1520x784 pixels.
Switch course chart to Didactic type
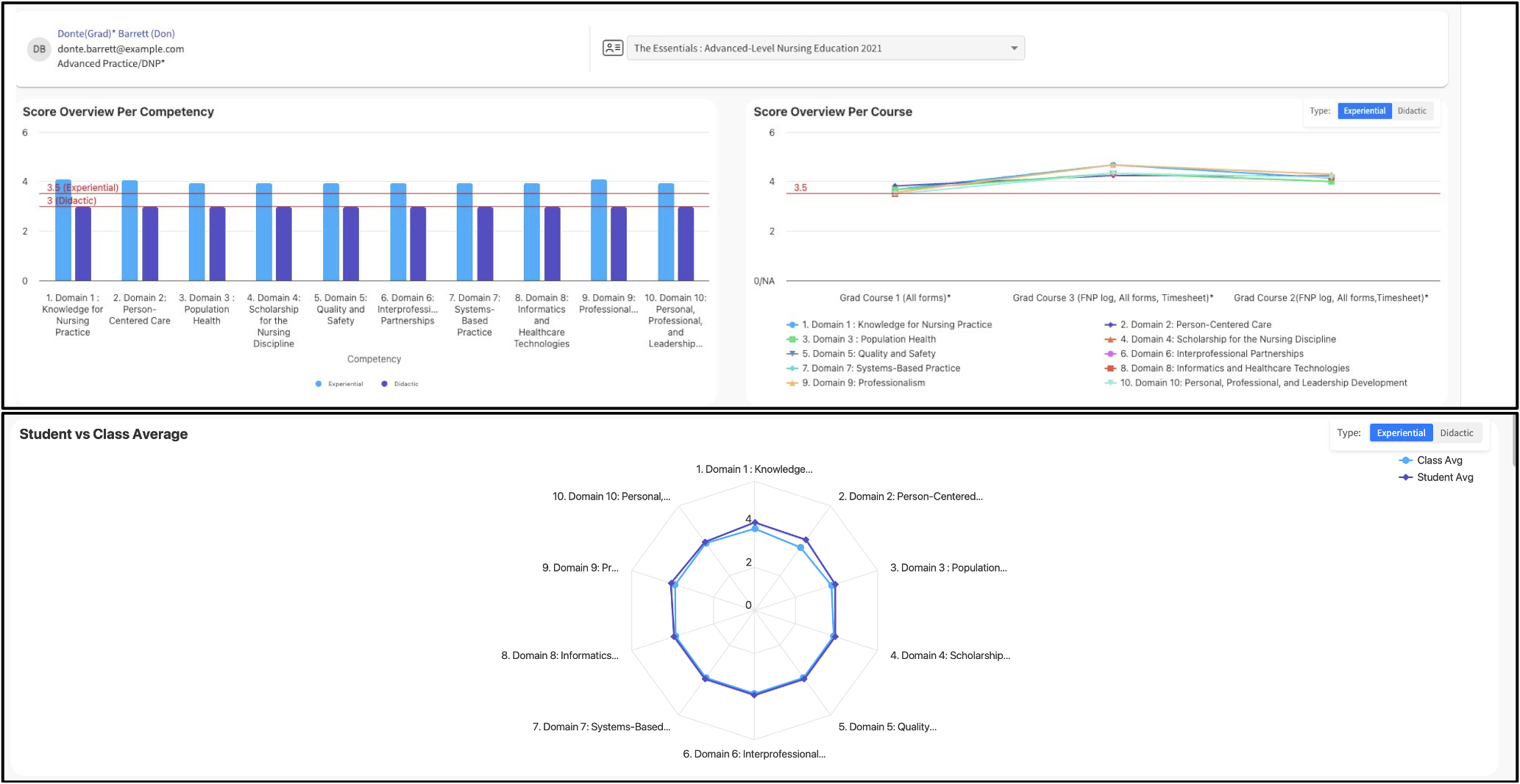point(1411,111)
